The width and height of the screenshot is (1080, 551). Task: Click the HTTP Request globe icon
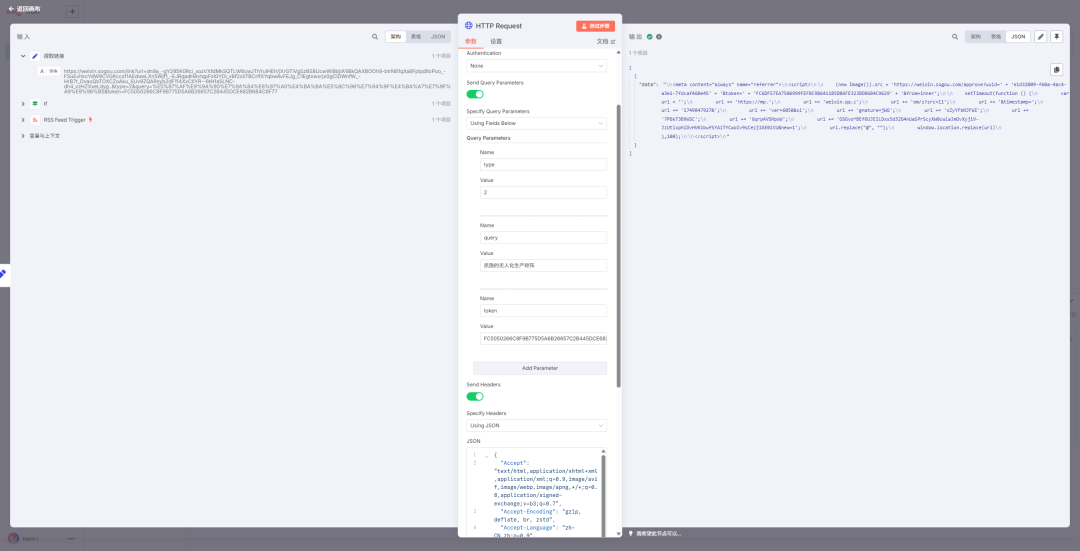(469, 25)
